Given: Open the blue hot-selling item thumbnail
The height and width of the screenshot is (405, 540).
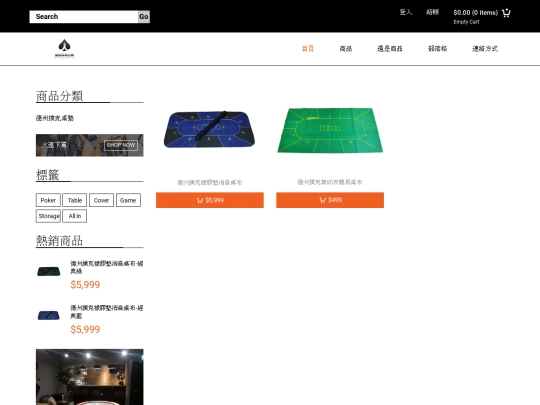Looking at the screenshot, I should tap(49, 315).
